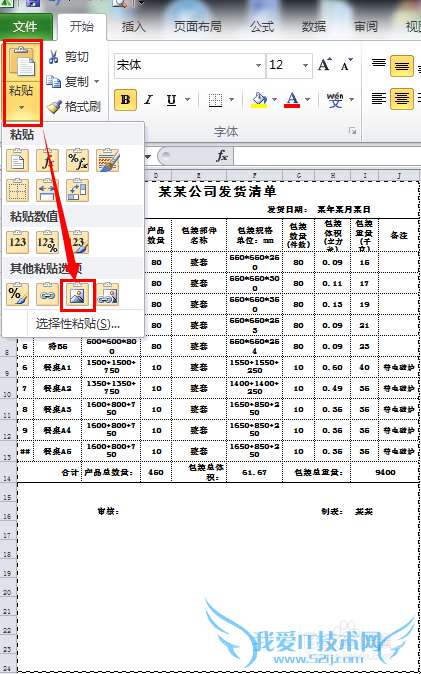Click the cell 1350+1350+750

(x=111, y=388)
